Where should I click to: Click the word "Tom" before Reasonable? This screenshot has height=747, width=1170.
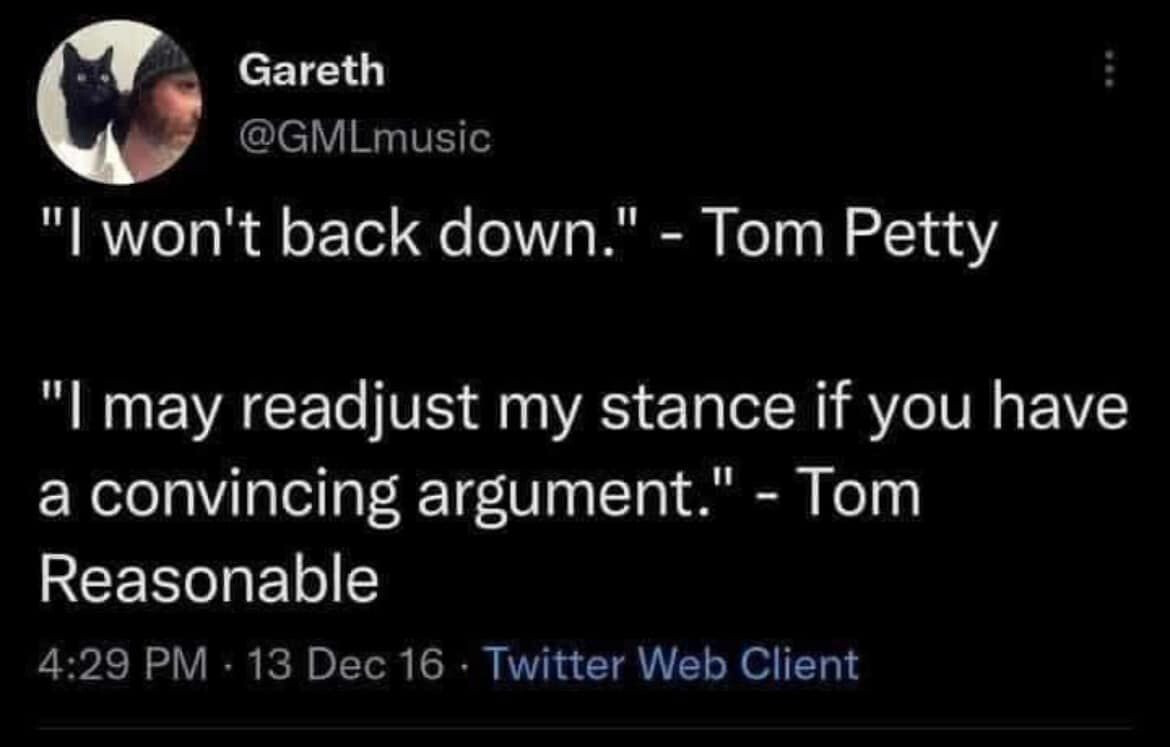point(863,495)
